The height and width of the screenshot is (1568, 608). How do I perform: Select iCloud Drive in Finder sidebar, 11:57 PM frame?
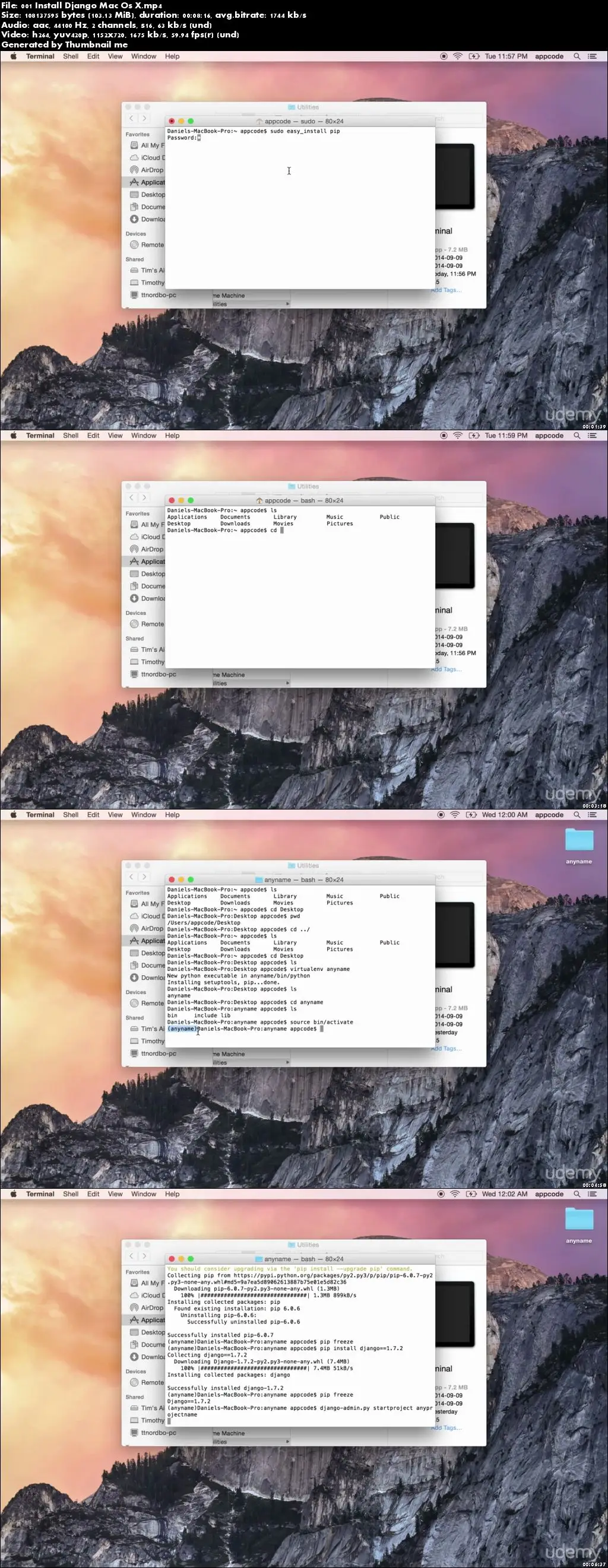[x=147, y=157]
